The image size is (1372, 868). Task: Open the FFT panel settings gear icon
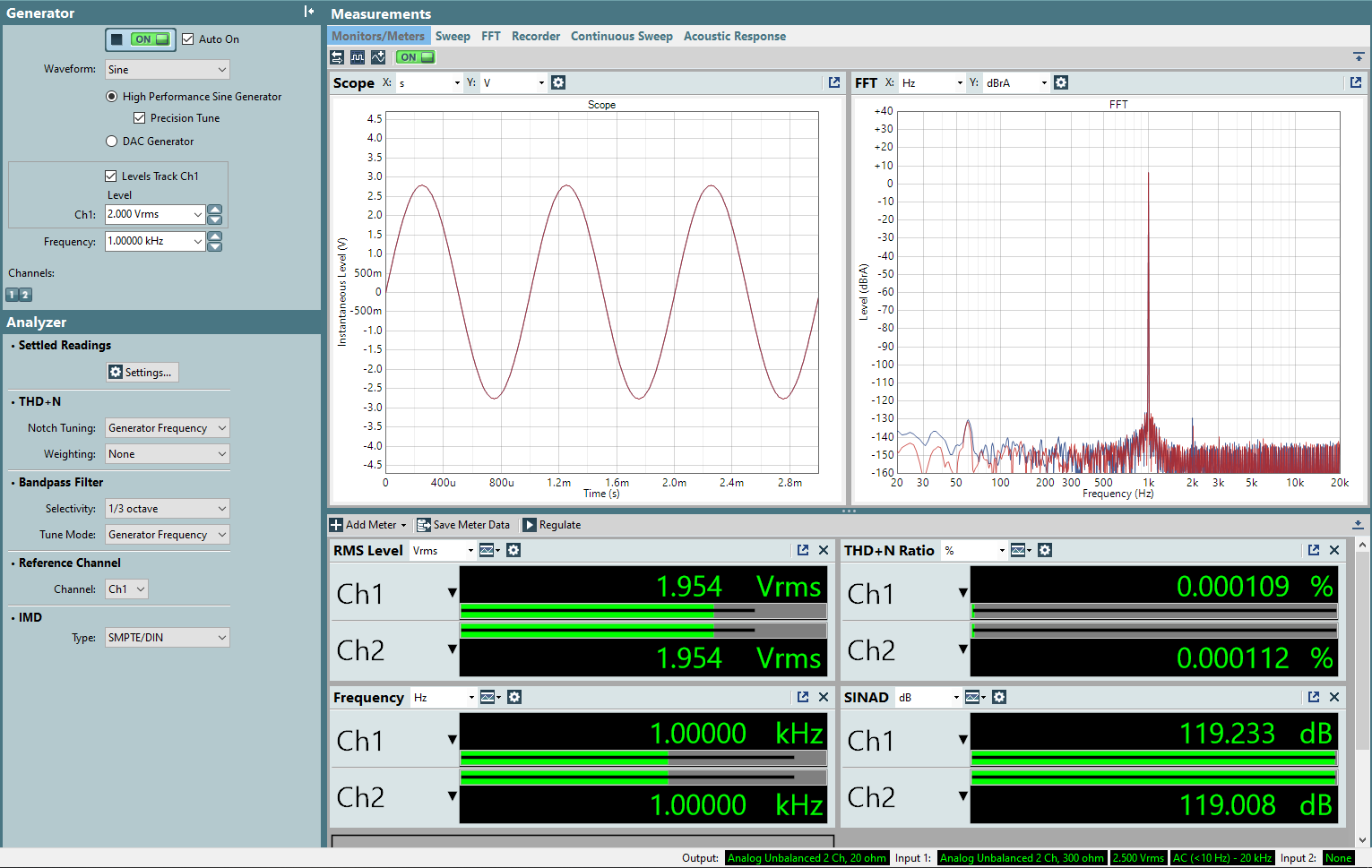1061,82
